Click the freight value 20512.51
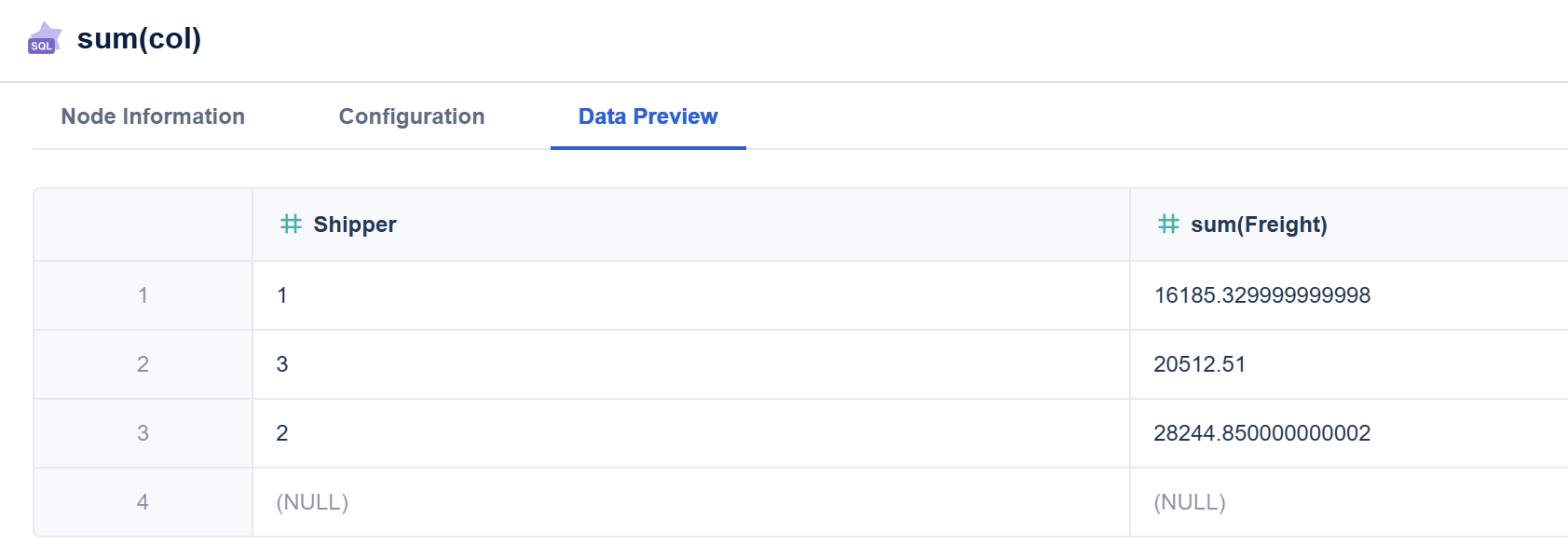 1199,364
